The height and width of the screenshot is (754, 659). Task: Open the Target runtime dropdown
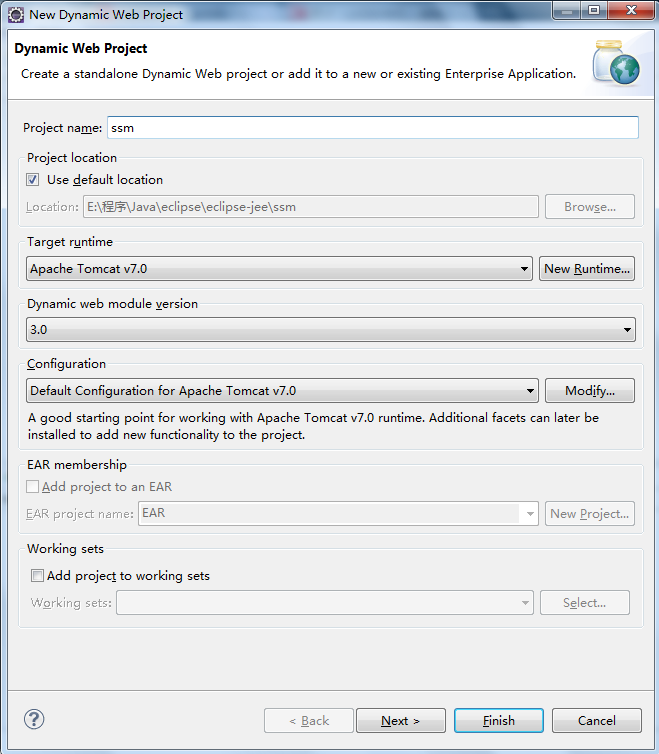click(279, 268)
